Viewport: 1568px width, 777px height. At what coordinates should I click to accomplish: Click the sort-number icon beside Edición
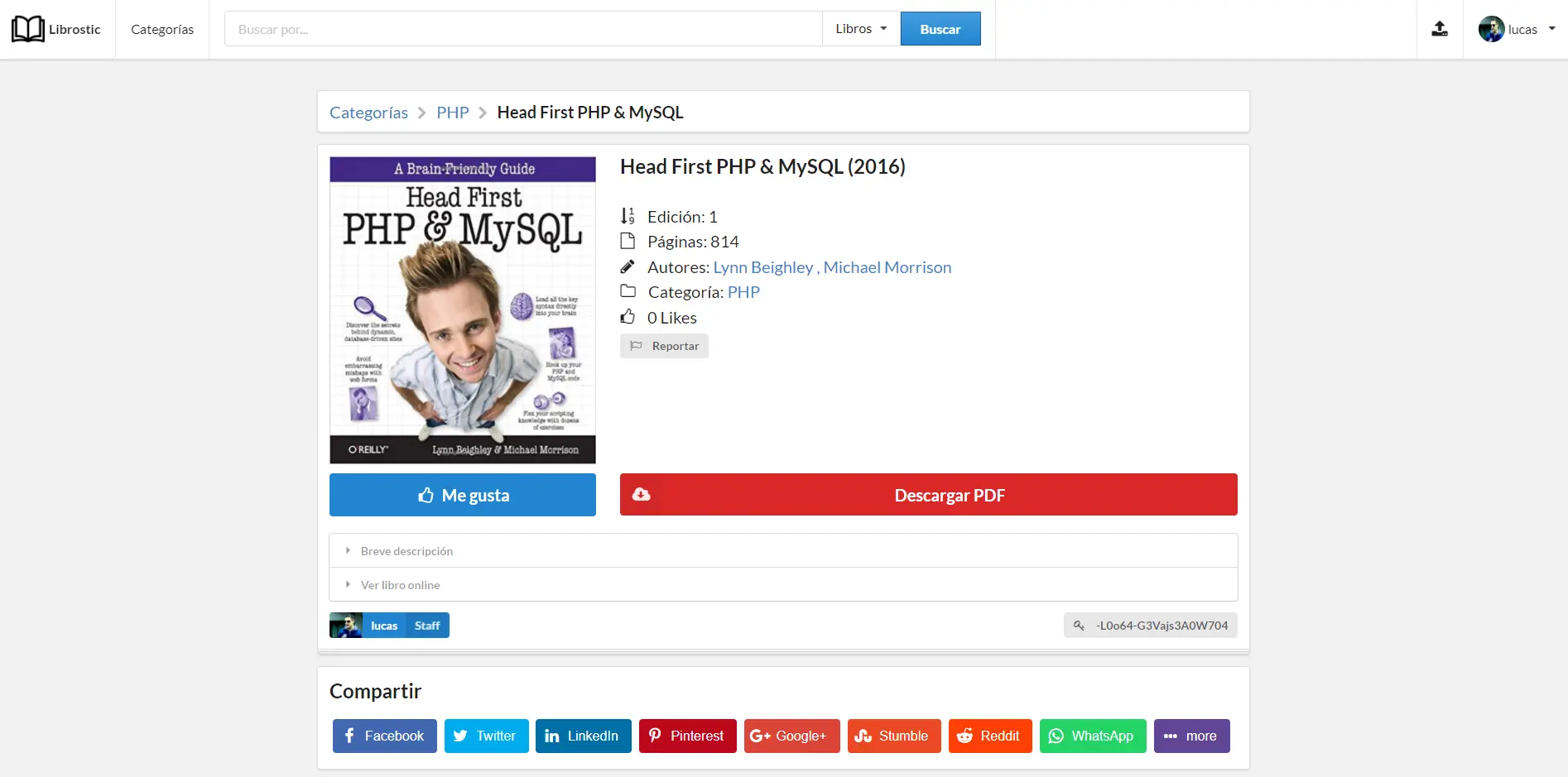pyautogui.click(x=628, y=216)
